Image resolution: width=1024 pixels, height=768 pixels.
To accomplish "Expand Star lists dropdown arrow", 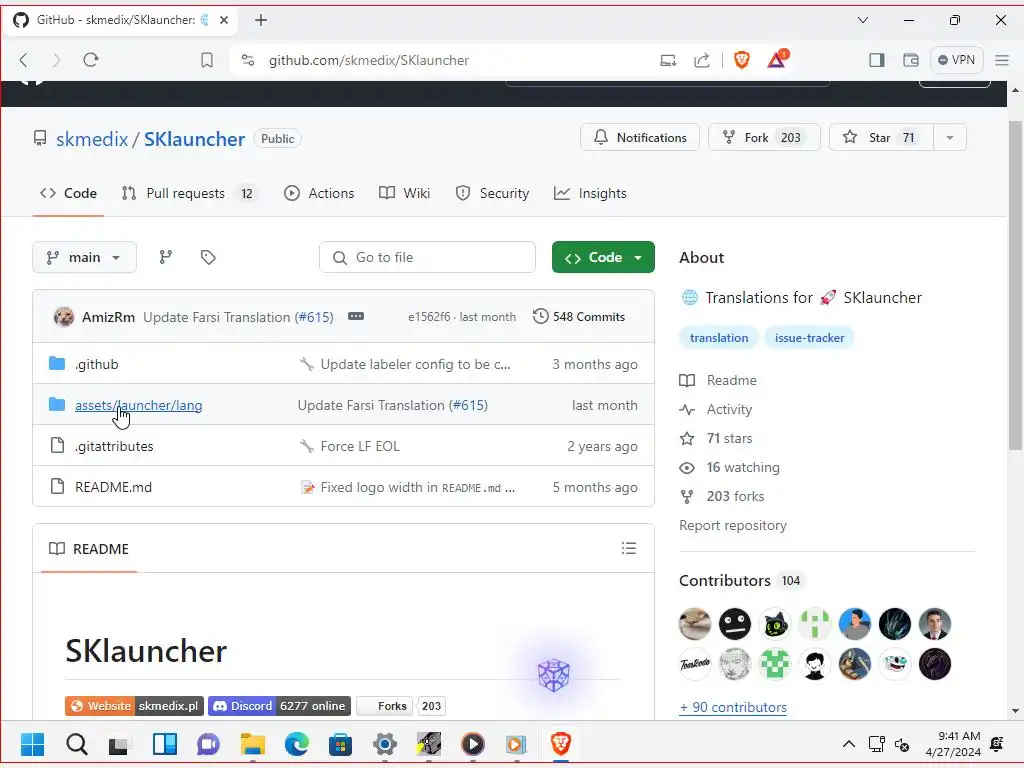I will point(950,138).
